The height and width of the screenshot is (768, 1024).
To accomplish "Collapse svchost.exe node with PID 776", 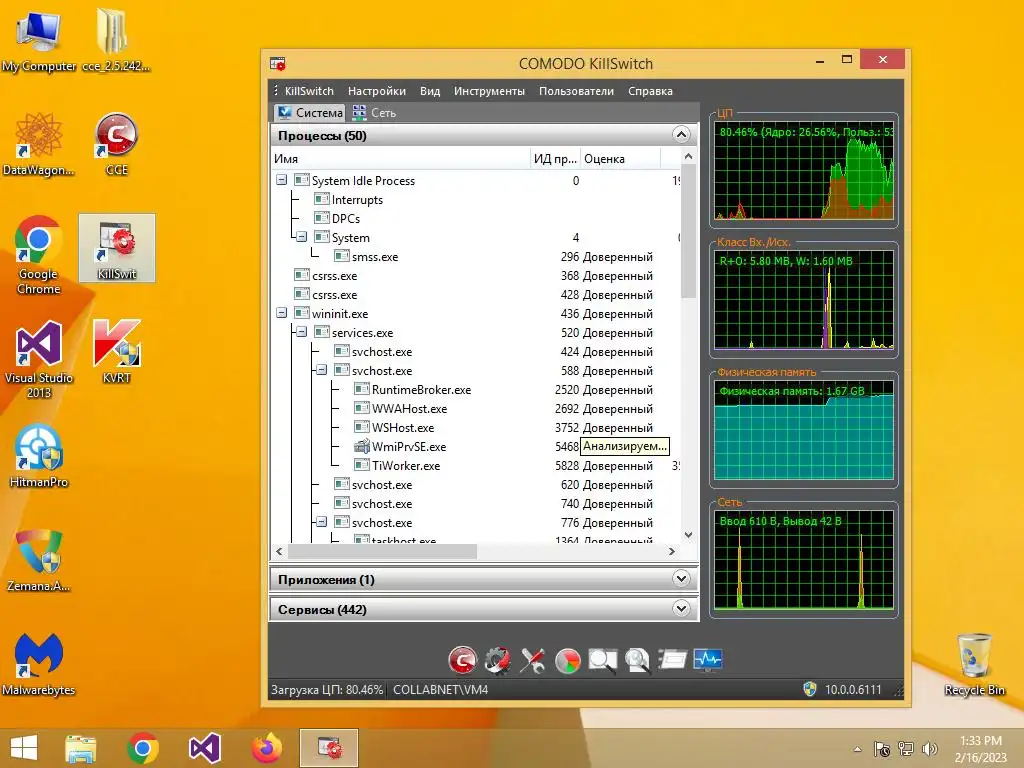I will (321, 522).
